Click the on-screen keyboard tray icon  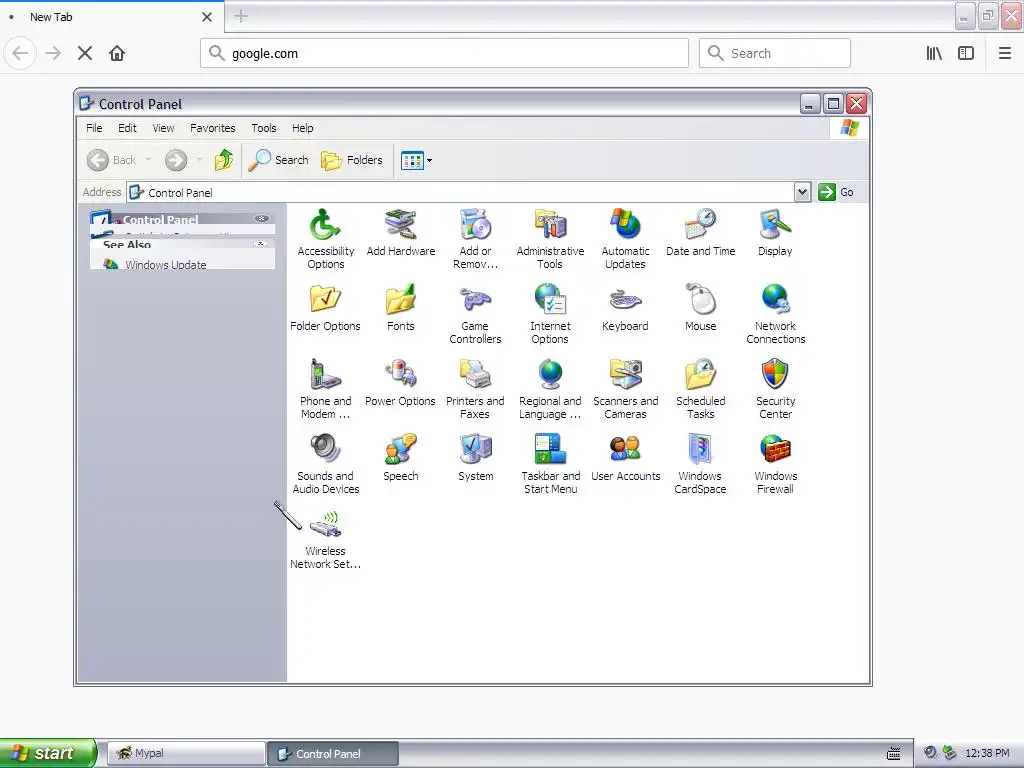[893, 754]
